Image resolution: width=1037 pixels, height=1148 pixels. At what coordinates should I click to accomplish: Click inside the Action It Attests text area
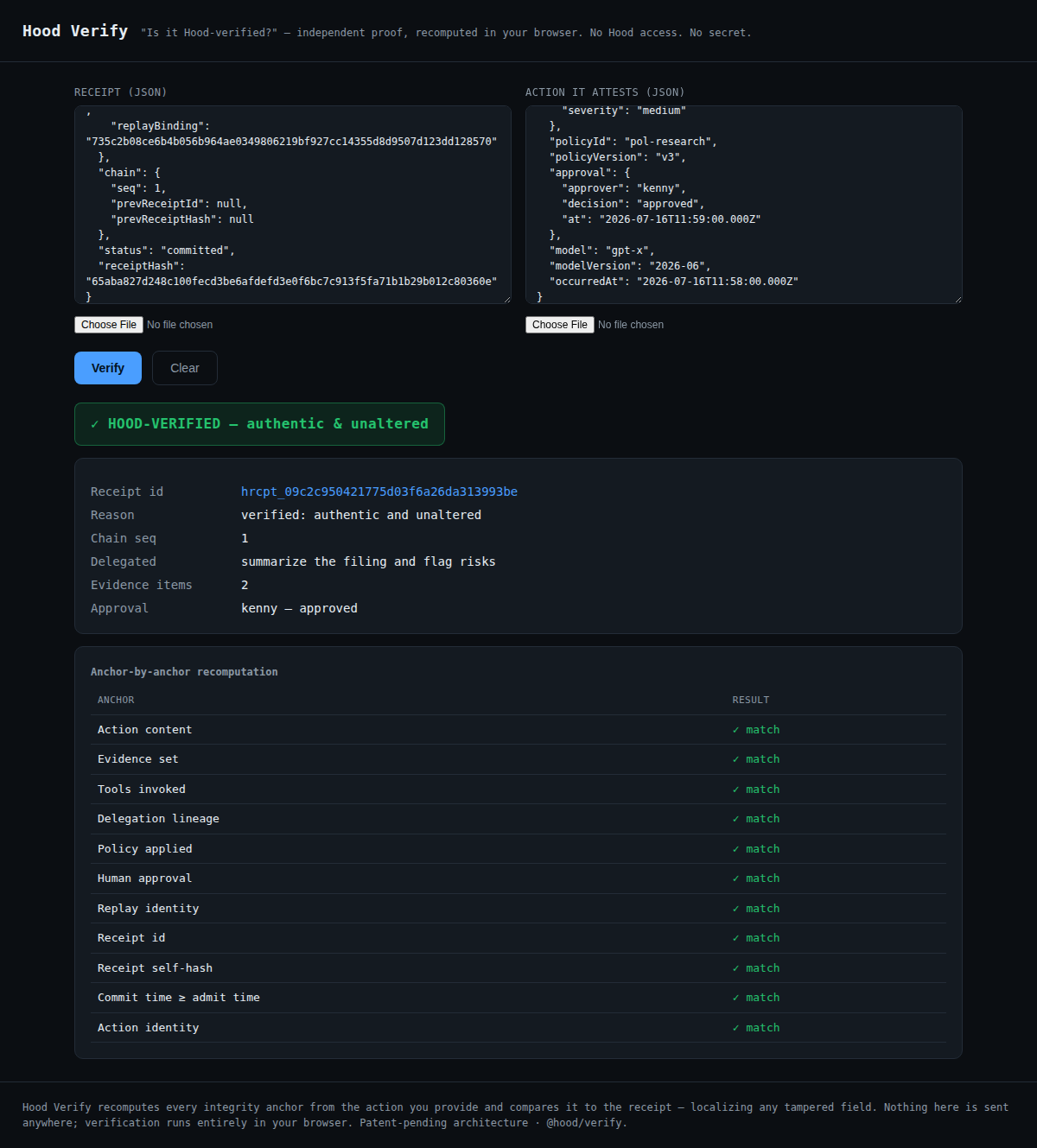744,205
